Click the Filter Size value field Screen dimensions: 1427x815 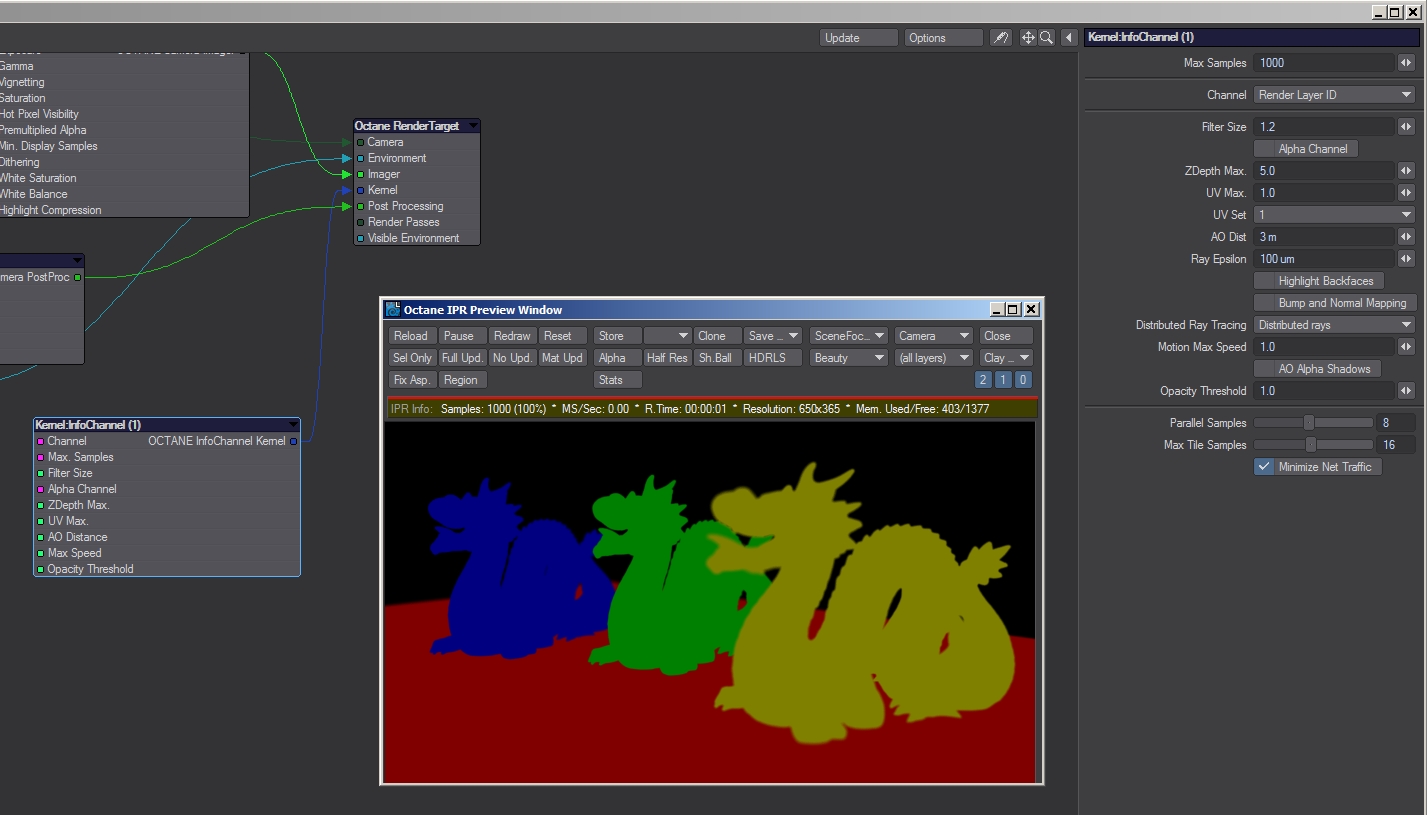click(x=1324, y=127)
